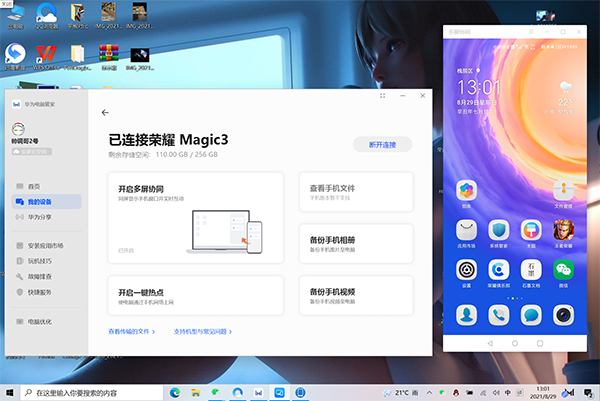Open 安装应用市场 from the sidebar
The height and width of the screenshot is (401, 600).
pyautogui.click(x=45, y=245)
